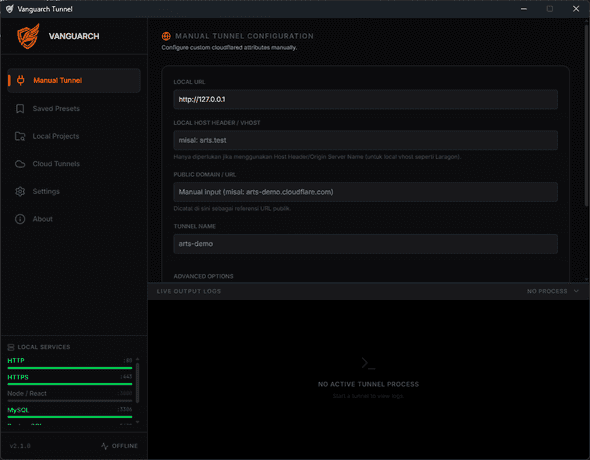Click the Local Projects folder icon

tap(20, 136)
